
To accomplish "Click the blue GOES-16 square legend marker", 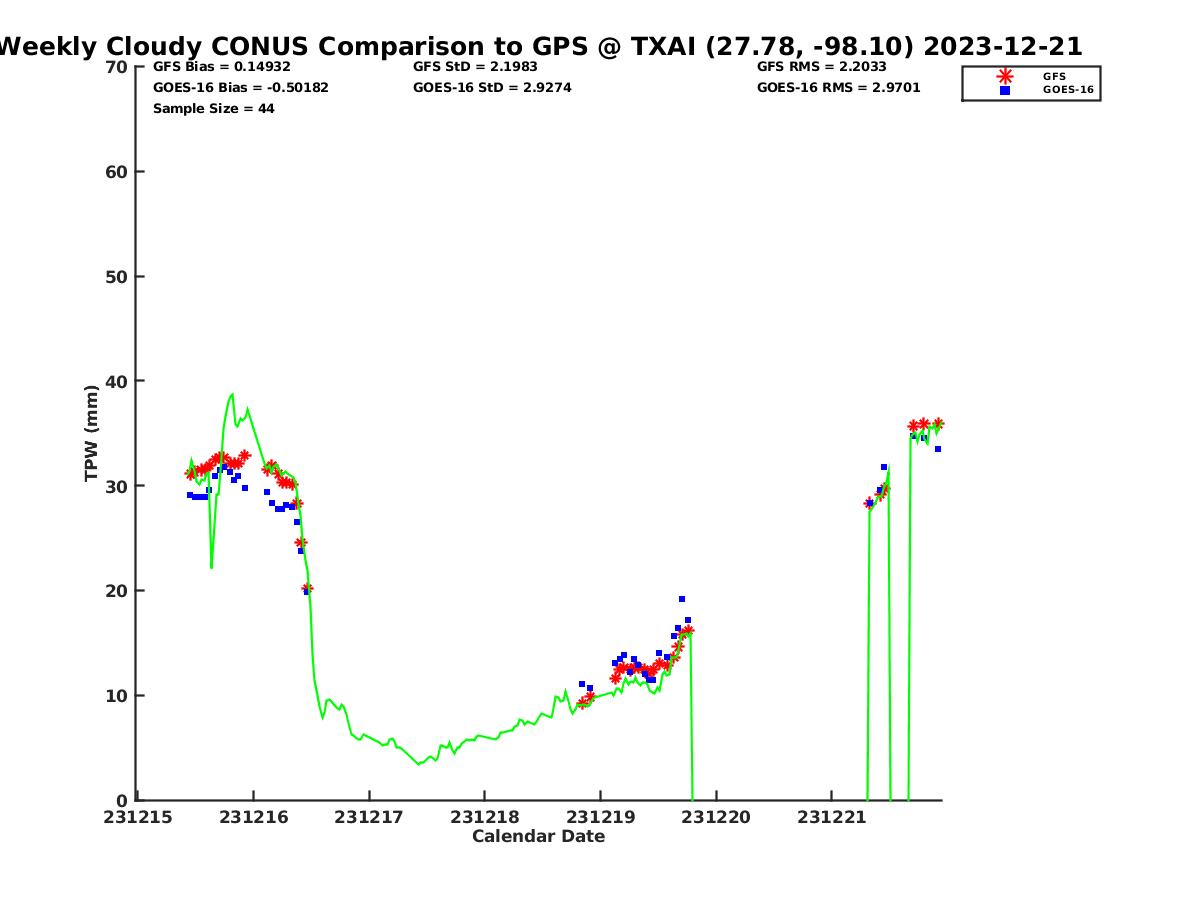I will [x=1005, y=90].
